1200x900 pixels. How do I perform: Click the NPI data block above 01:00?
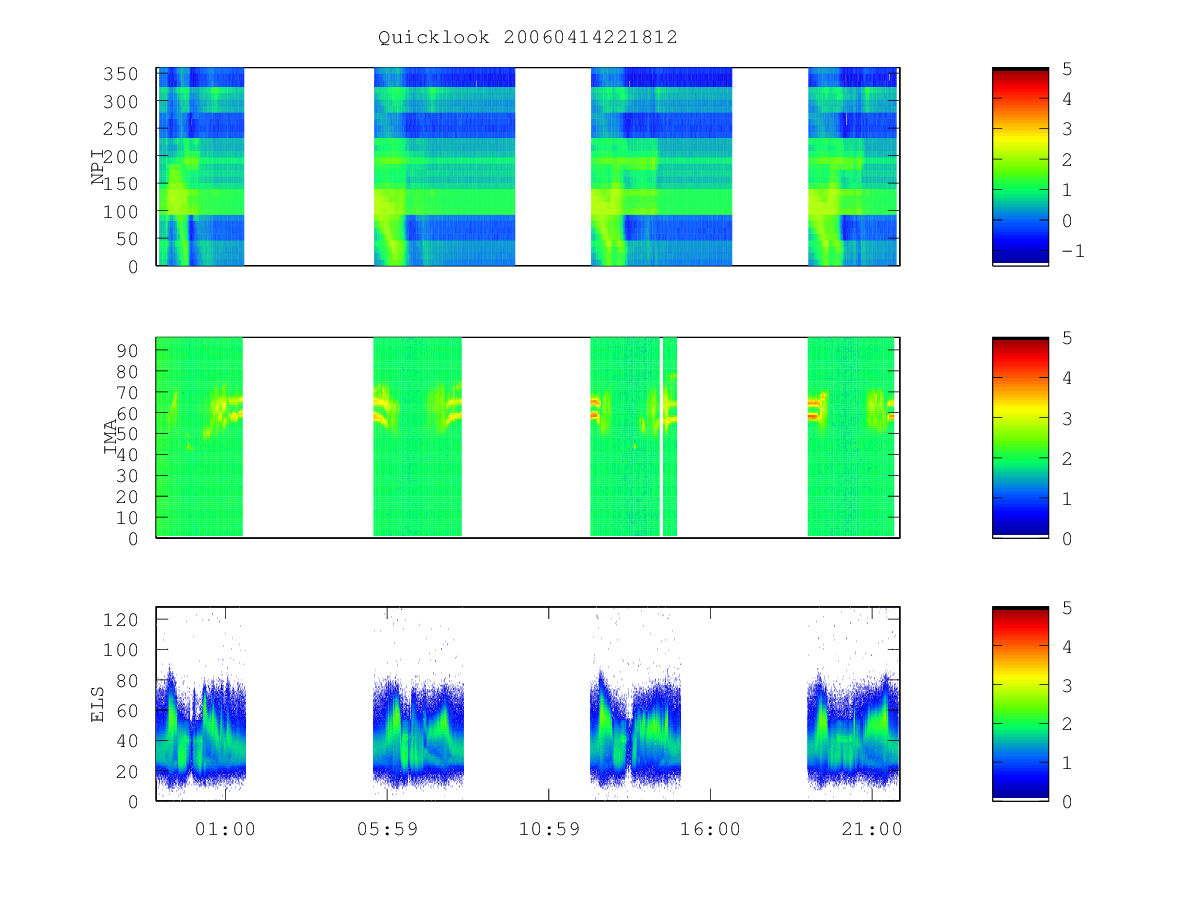[201, 166]
